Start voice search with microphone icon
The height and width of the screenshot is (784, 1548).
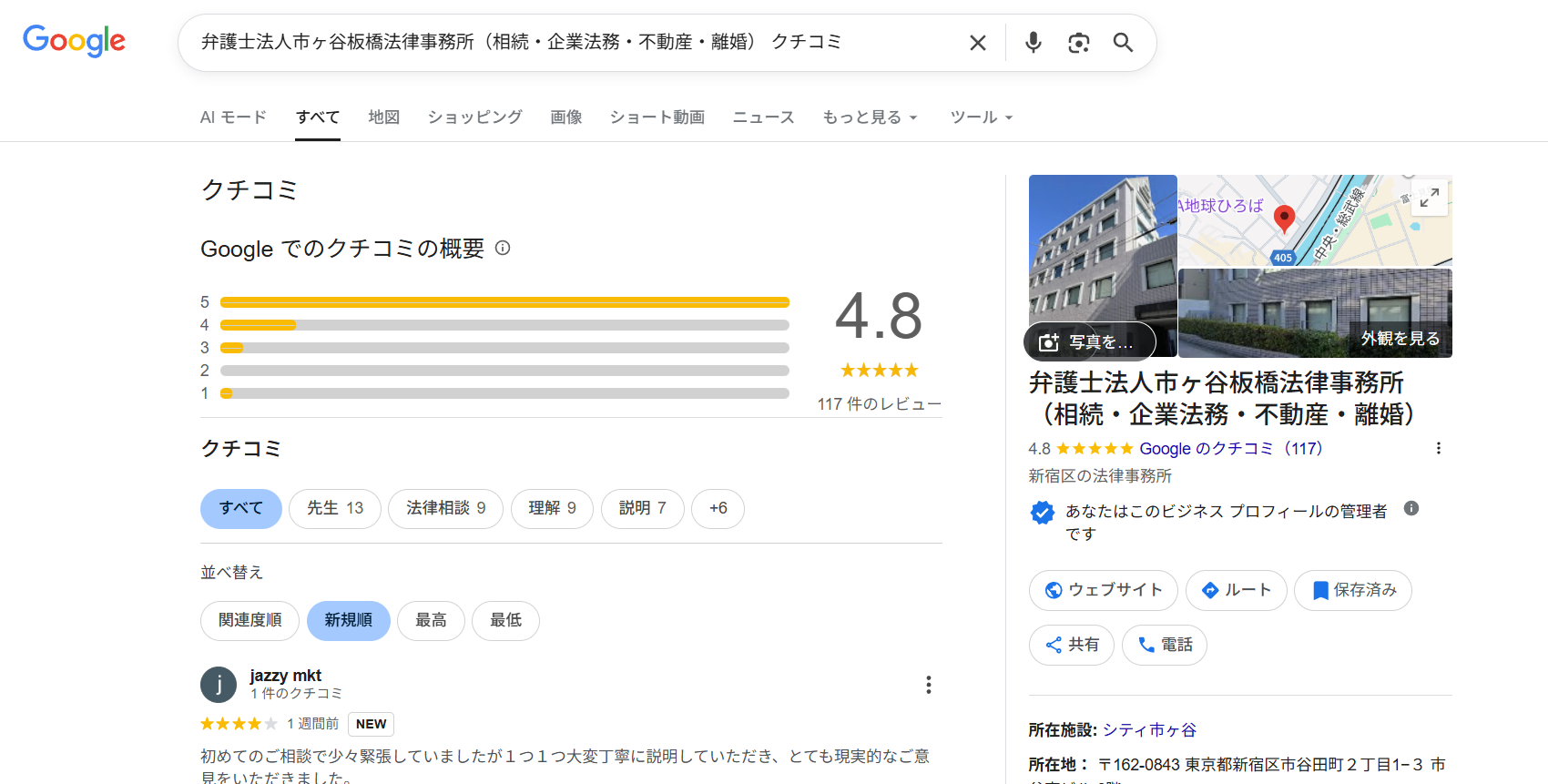click(1033, 43)
